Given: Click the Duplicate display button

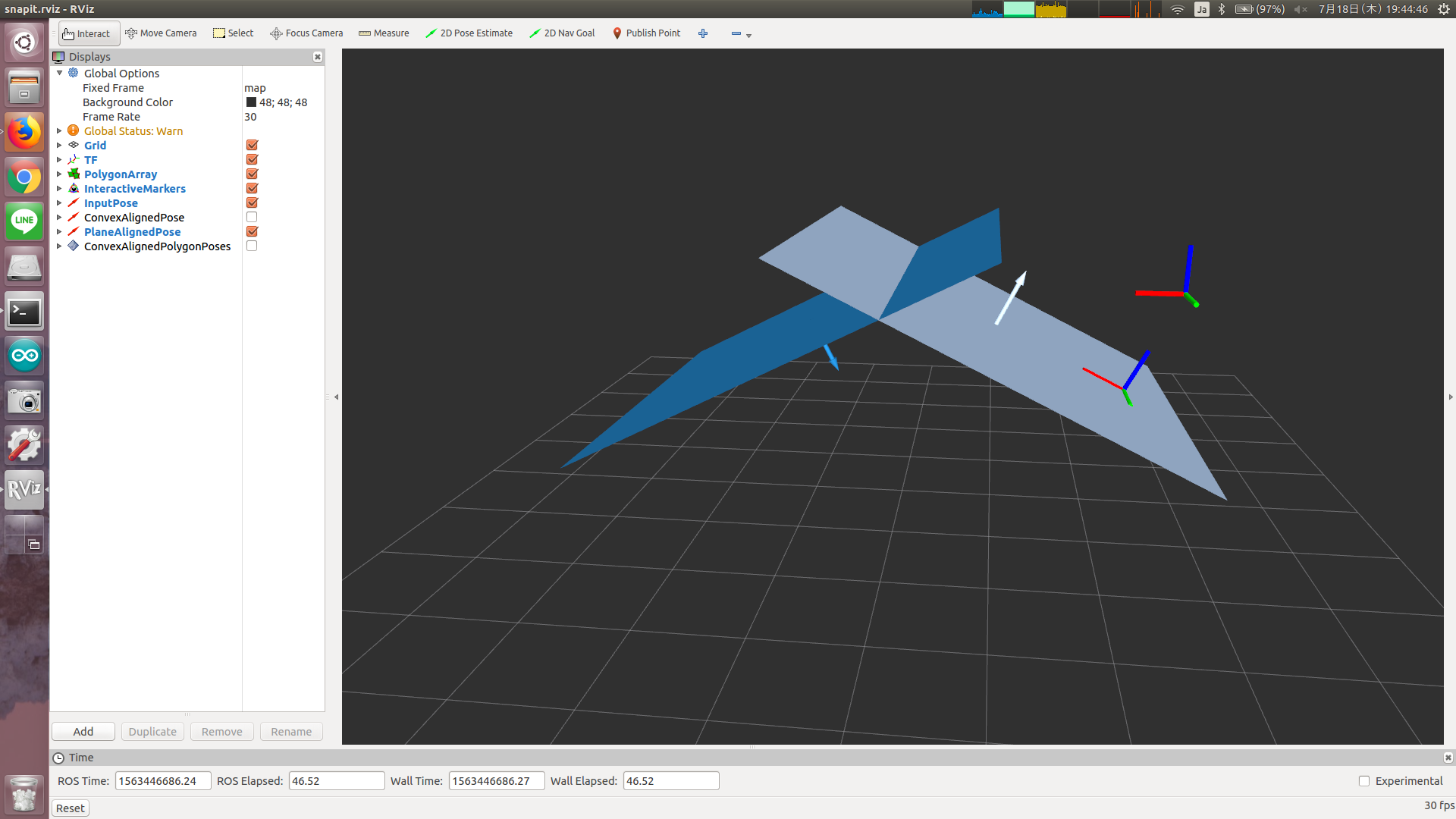Looking at the screenshot, I should [152, 732].
